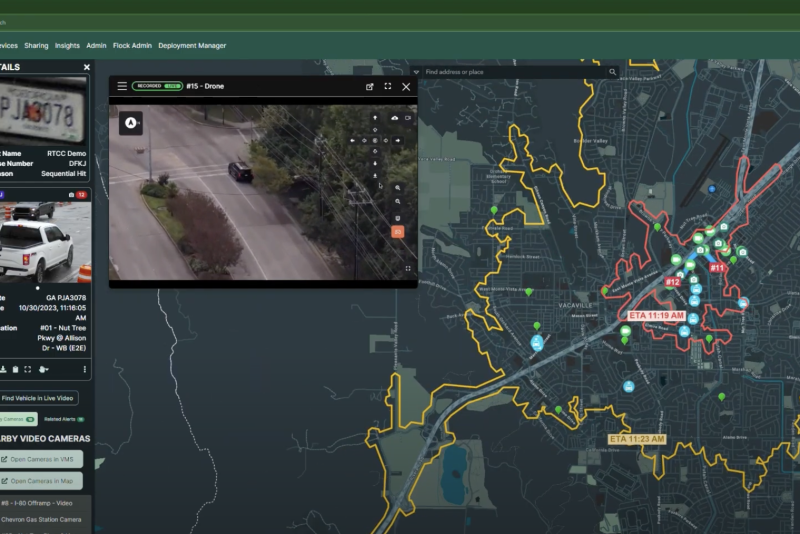Expand the vehicle image to fullscreen
Screen dimensions: 800x534
click(28, 369)
